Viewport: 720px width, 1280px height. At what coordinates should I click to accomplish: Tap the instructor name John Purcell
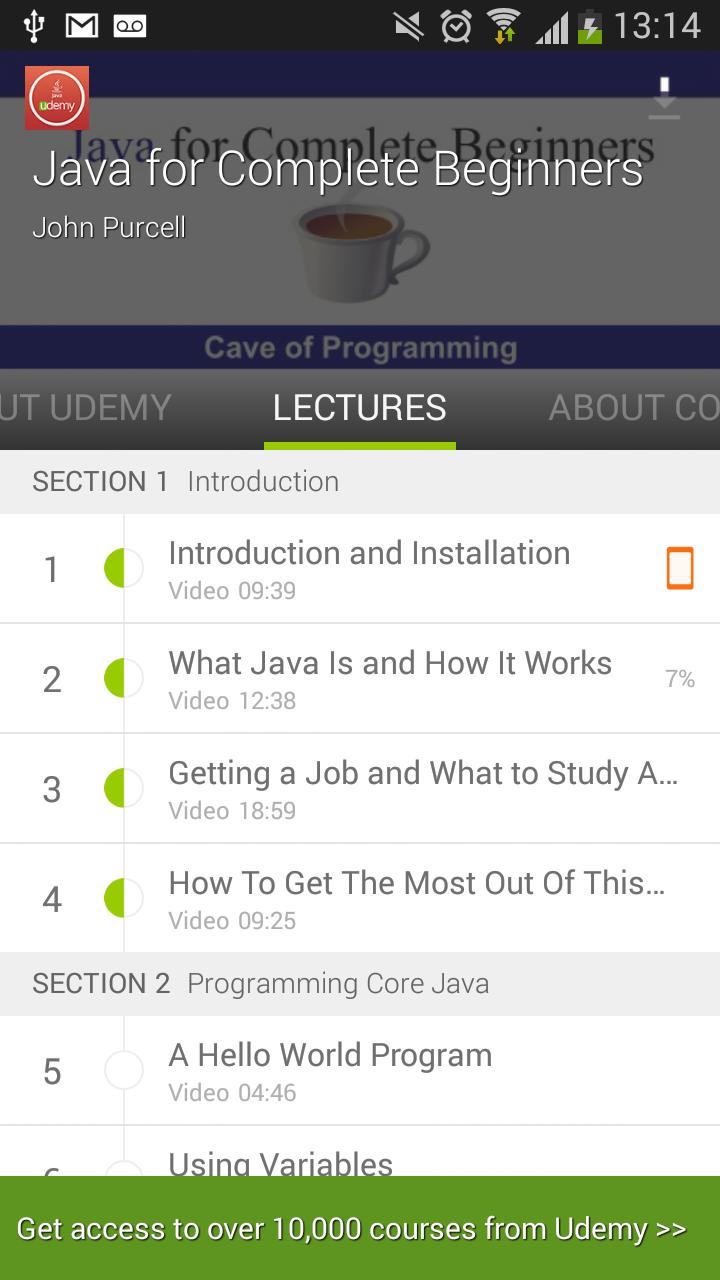click(x=109, y=228)
